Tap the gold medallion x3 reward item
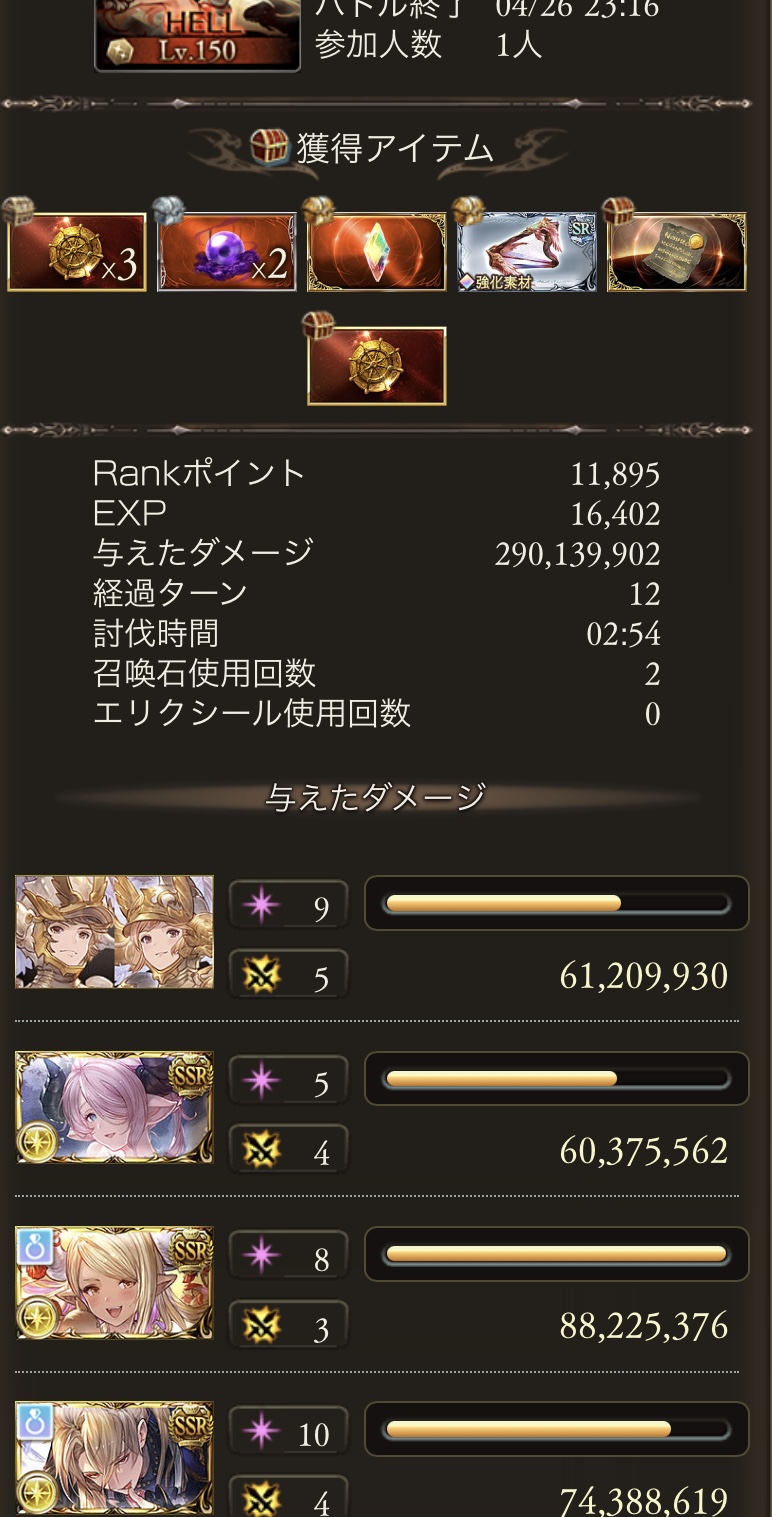The height and width of the screenshot is (1517, 772). point(77,252)
